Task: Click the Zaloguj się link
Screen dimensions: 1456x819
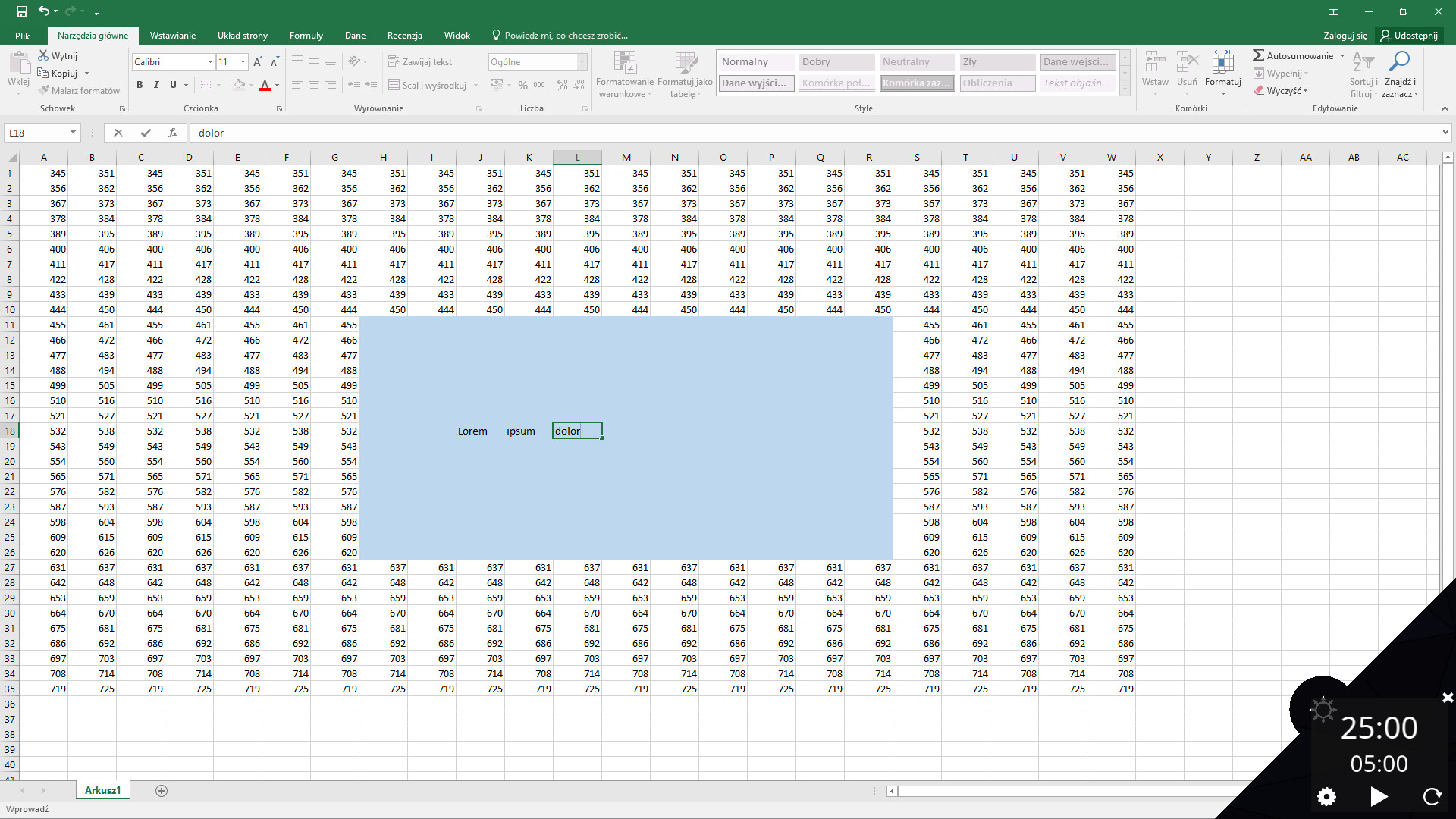Action: [1345, 36]
